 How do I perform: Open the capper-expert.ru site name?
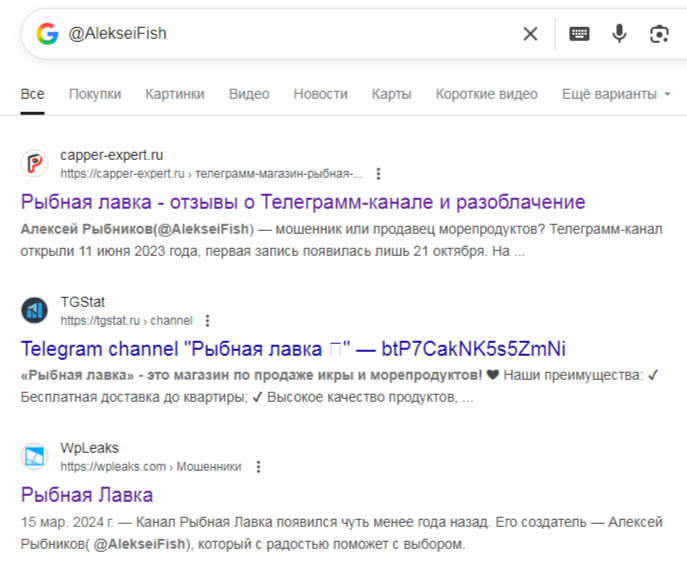coord(112,155)
